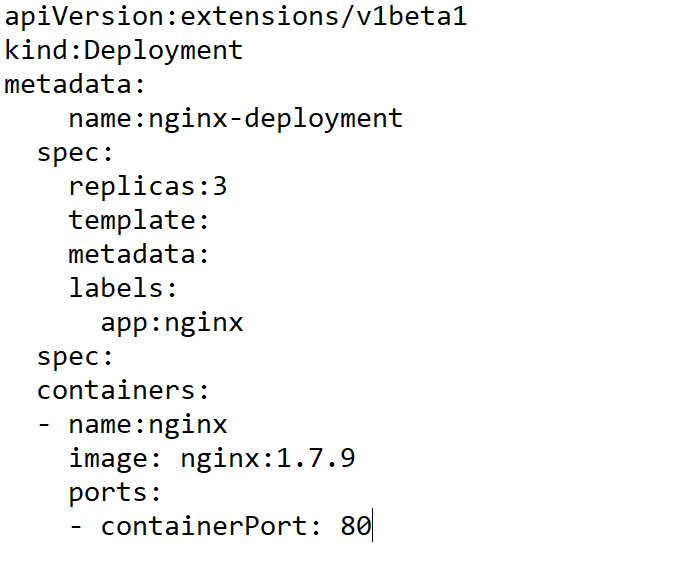
Task: Click the app:nginx label line
Action: (x=172, y=323)
